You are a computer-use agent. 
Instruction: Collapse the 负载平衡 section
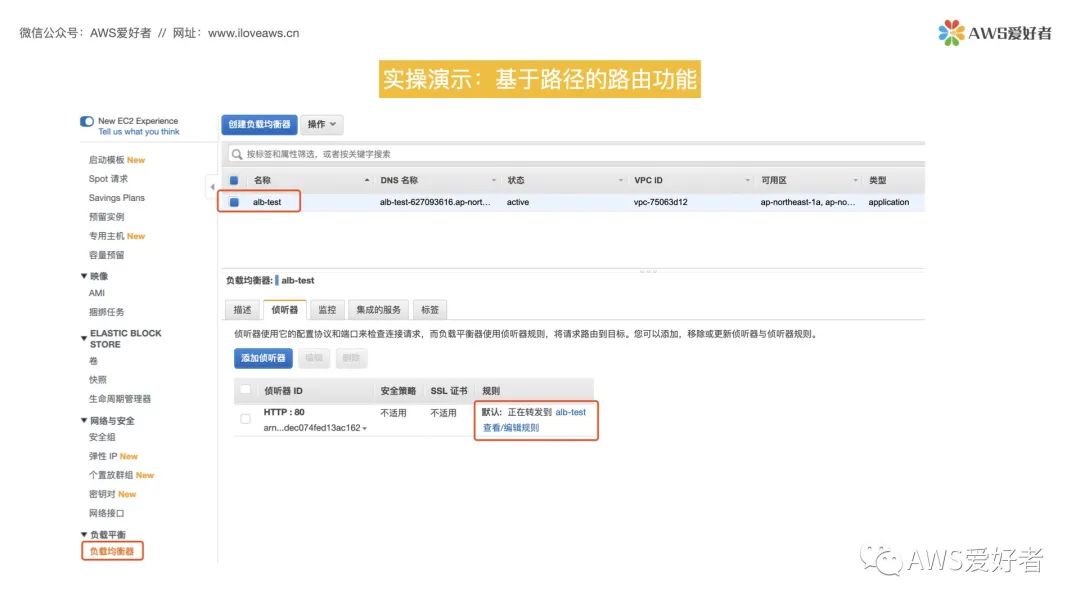click(x=84, y=535)
